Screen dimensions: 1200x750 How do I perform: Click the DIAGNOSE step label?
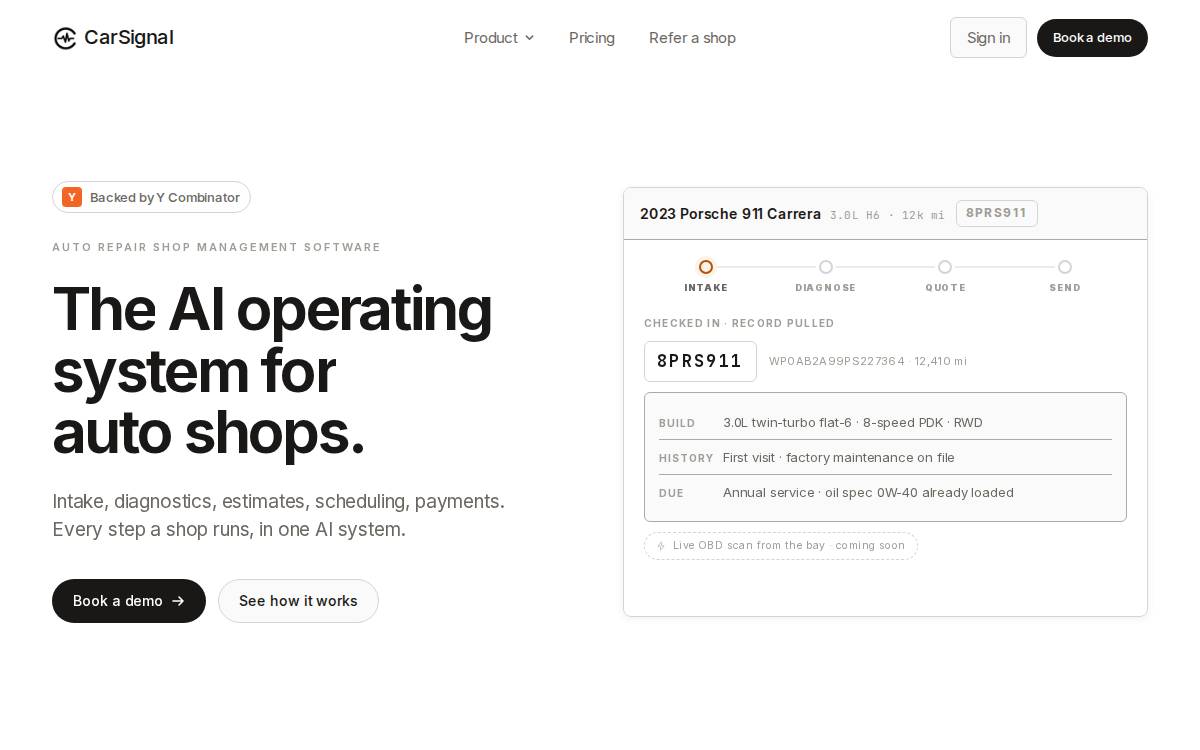826,288
